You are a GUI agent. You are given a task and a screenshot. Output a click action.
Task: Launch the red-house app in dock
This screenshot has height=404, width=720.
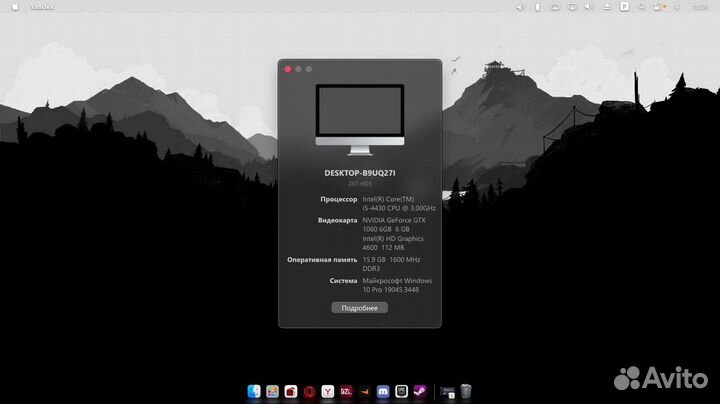pos(291,391)
